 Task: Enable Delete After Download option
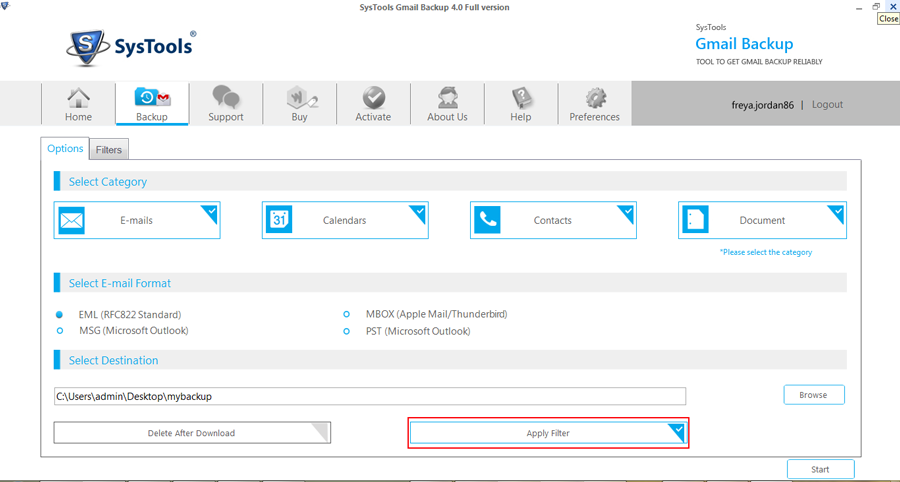[192, 433]
